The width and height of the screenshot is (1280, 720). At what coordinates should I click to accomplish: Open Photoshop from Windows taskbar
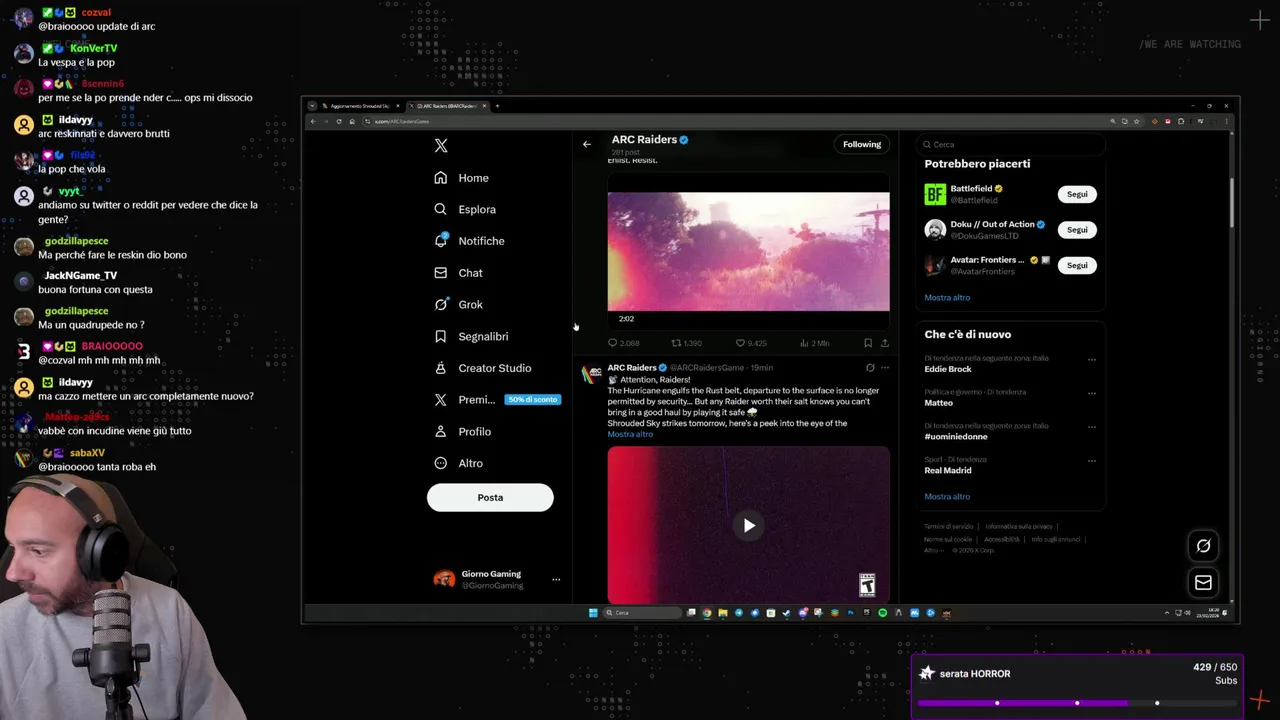point(850,613)
